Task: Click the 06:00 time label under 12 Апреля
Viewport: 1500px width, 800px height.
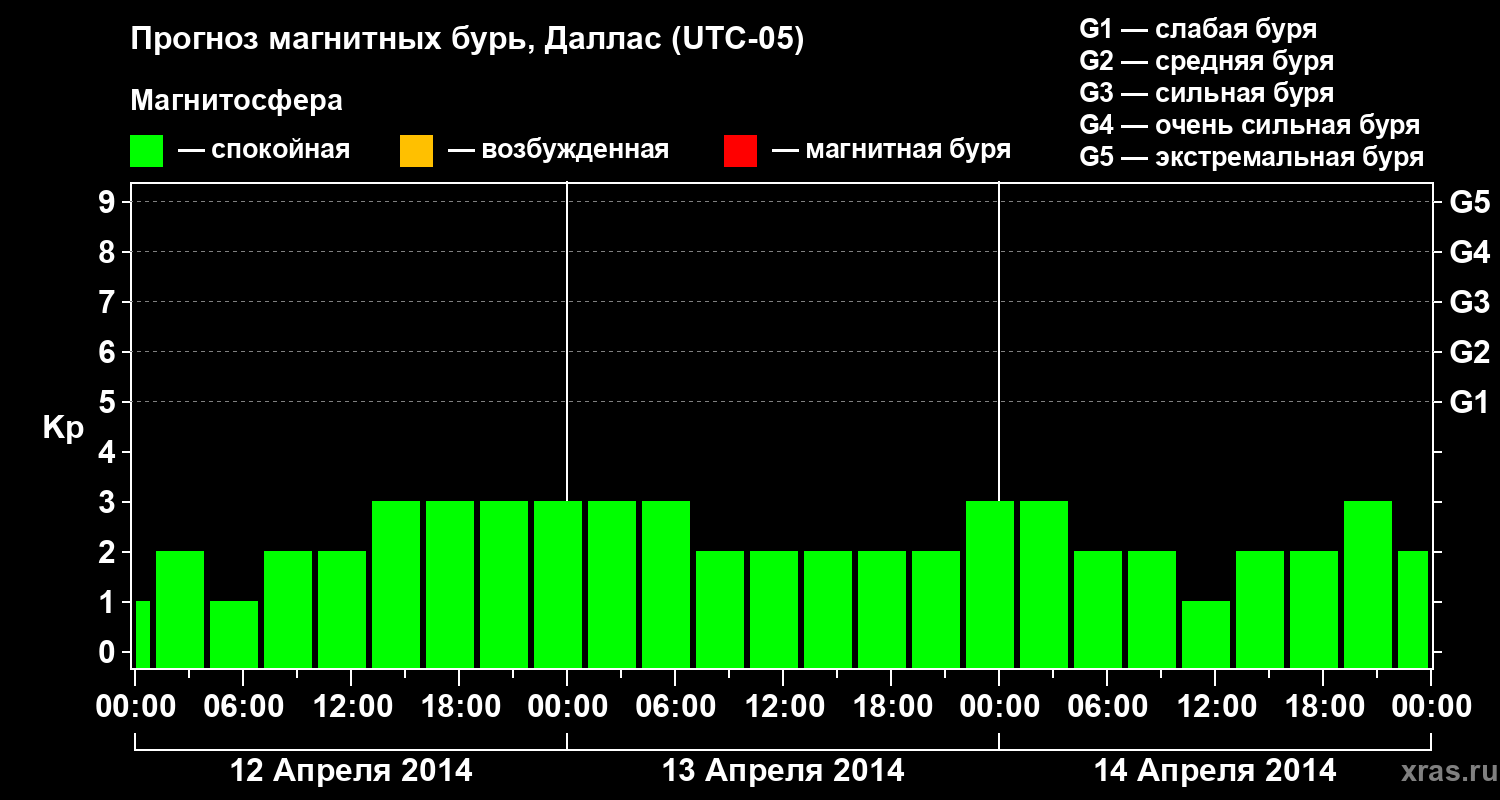Action: point(243,707)
